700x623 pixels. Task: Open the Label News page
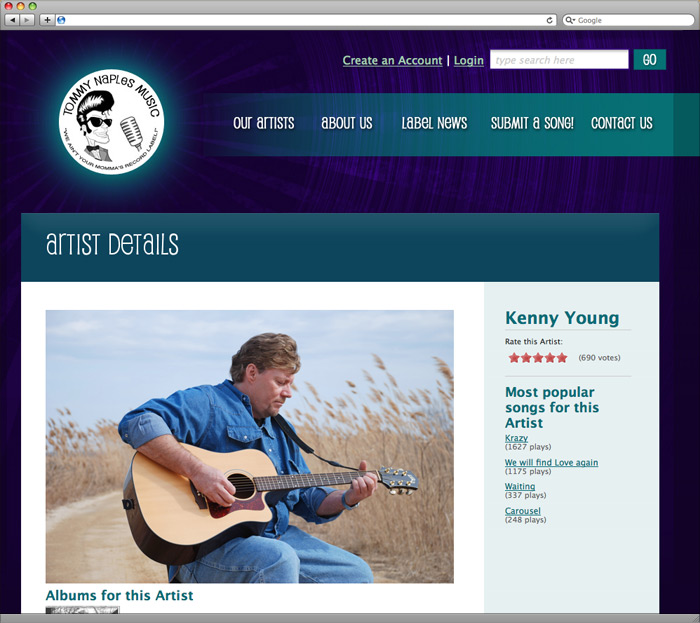pyautogui.click(x=434, y=123)
